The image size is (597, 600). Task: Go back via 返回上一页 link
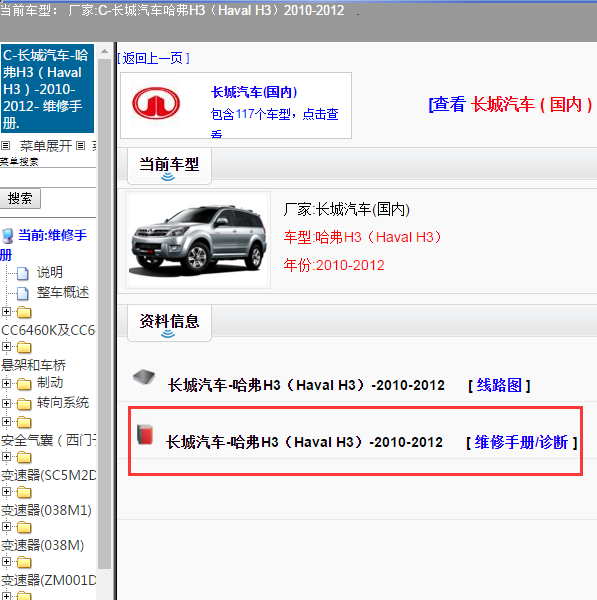pyautogui.click(x=153, y=58)
